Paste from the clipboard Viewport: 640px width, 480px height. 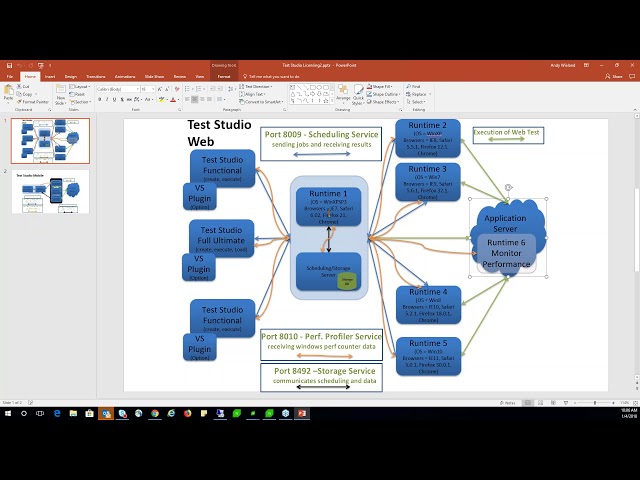click(8, 94)
